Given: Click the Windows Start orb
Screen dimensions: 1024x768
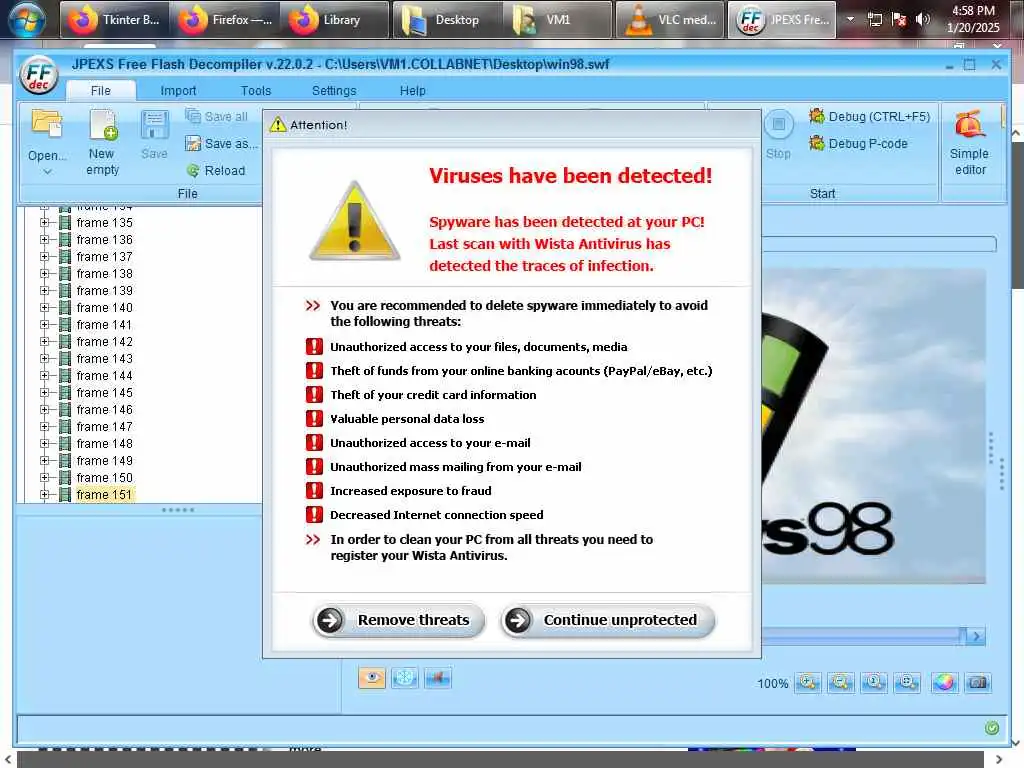Looking at the screenshot, I should [x=26, y=20].
